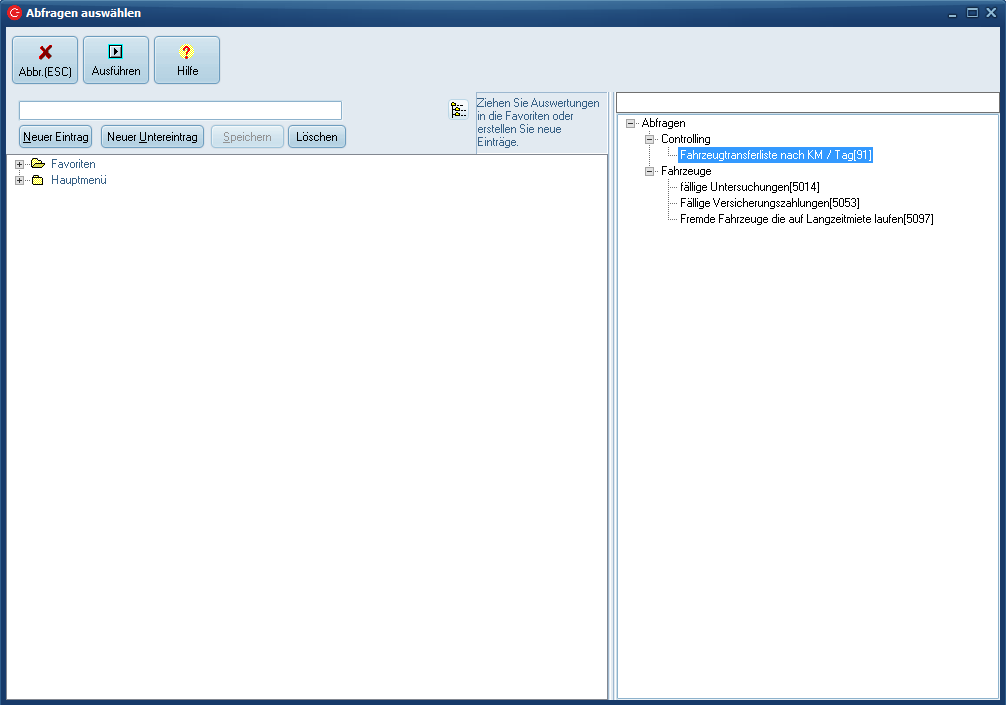Select Fahrzeugtransferliste nach KM / Tag[91]

[x=776, y=155]
